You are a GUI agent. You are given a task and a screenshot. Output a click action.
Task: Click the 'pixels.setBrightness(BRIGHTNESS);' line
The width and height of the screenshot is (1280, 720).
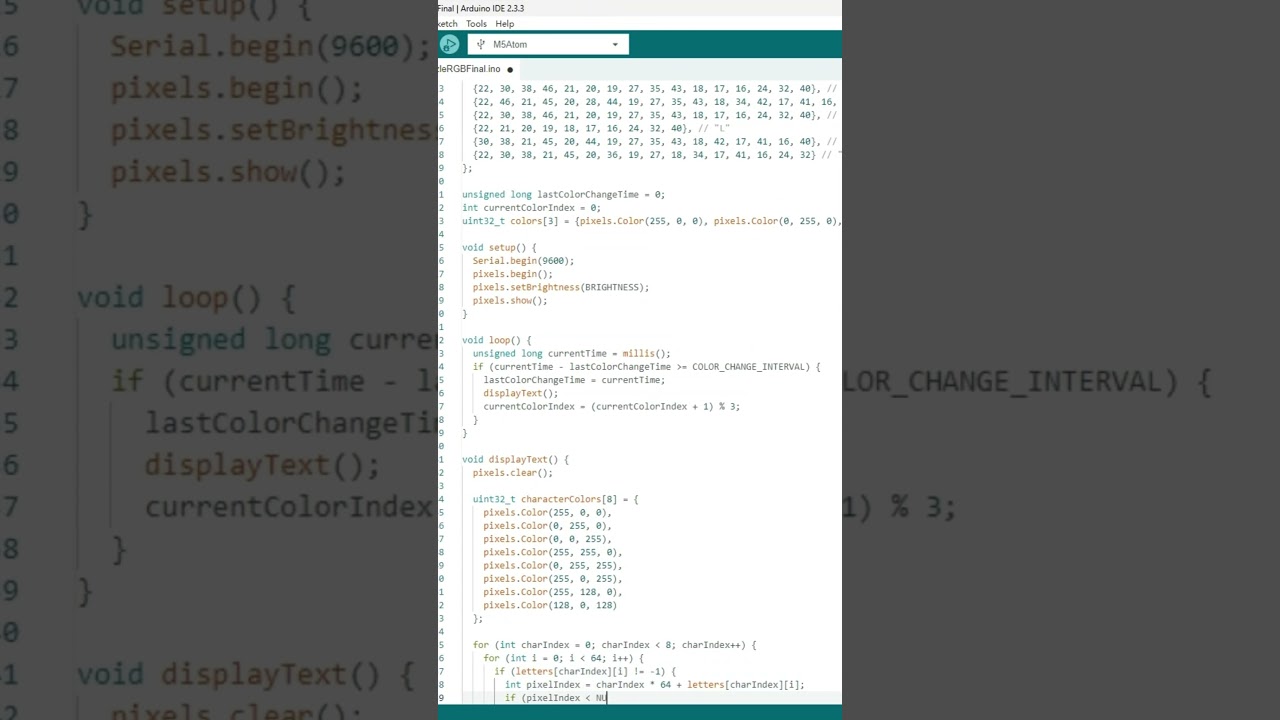[x=561, y=287]
